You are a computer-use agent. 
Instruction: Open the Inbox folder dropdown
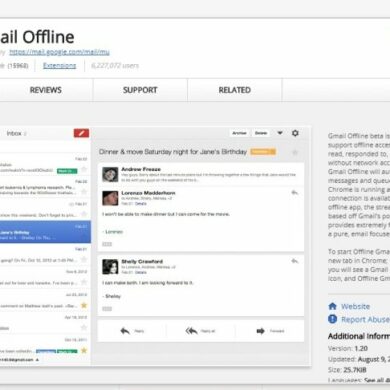point(16,133)
